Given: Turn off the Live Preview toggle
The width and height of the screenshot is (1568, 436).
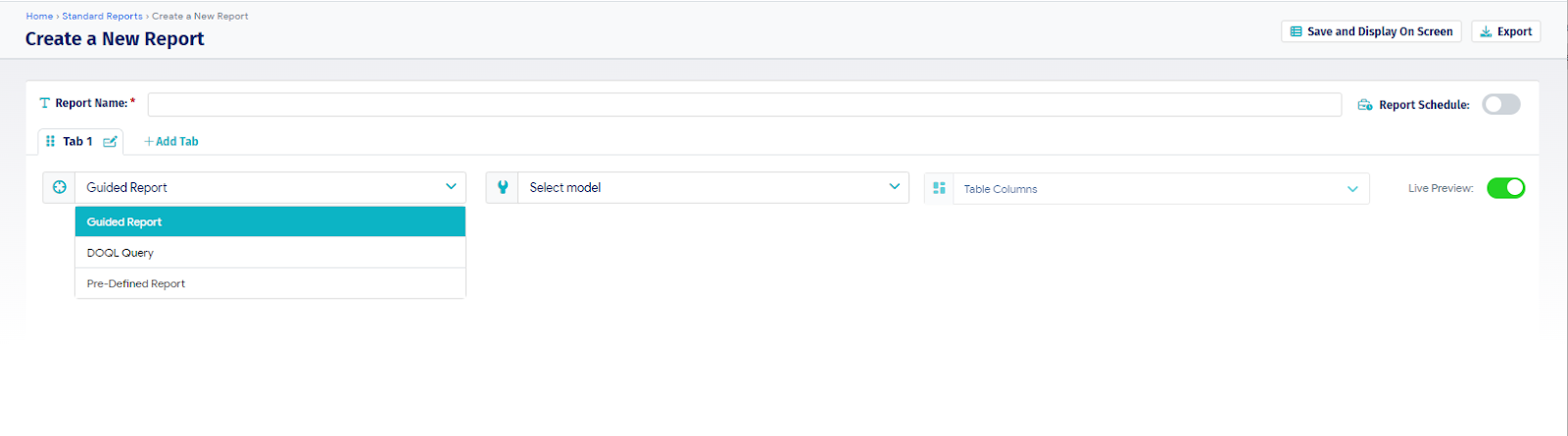Looking at the screenshot, I should click(x=1505, y=187).
